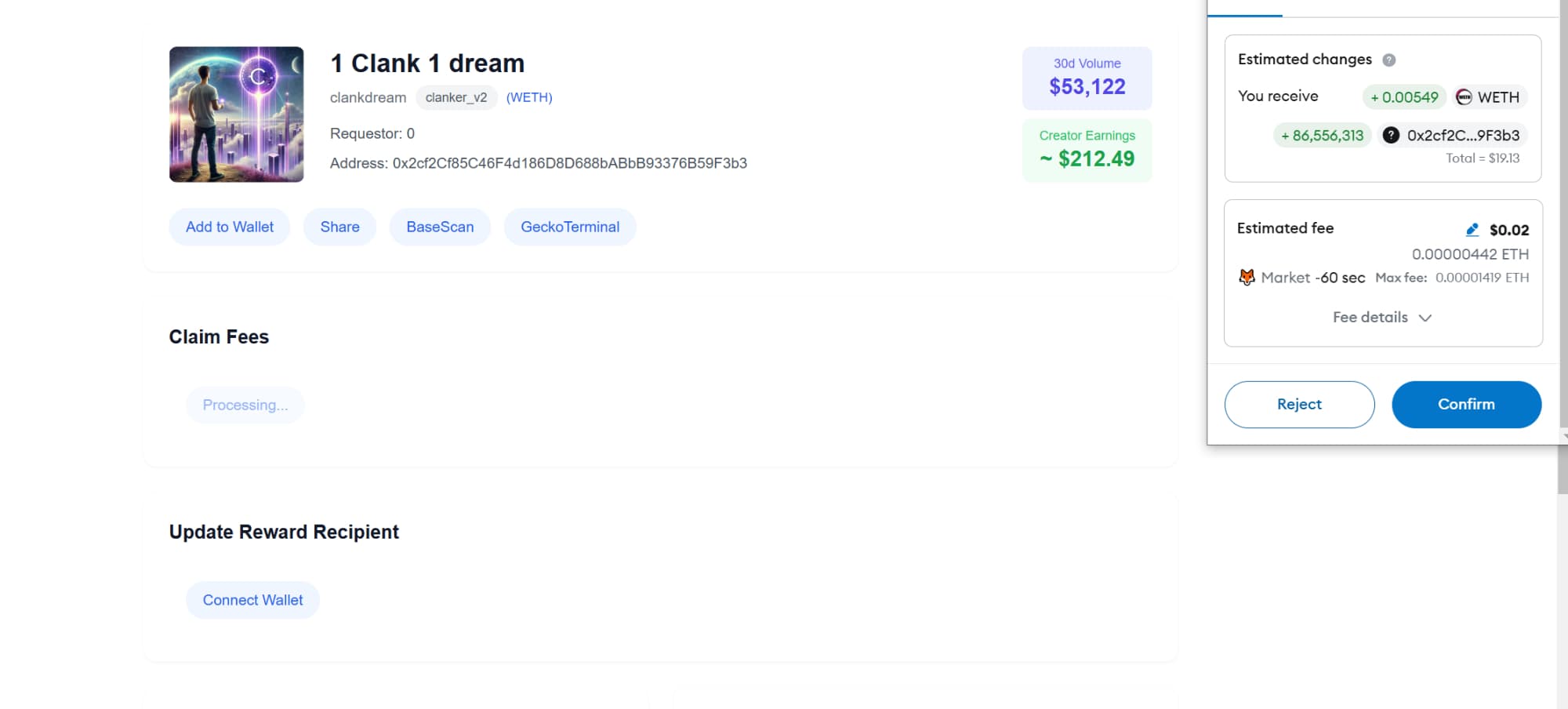The image size is (1568, 709).
Task: Click the unknown token question-mark icon
Action: [x=1391, y=136]
